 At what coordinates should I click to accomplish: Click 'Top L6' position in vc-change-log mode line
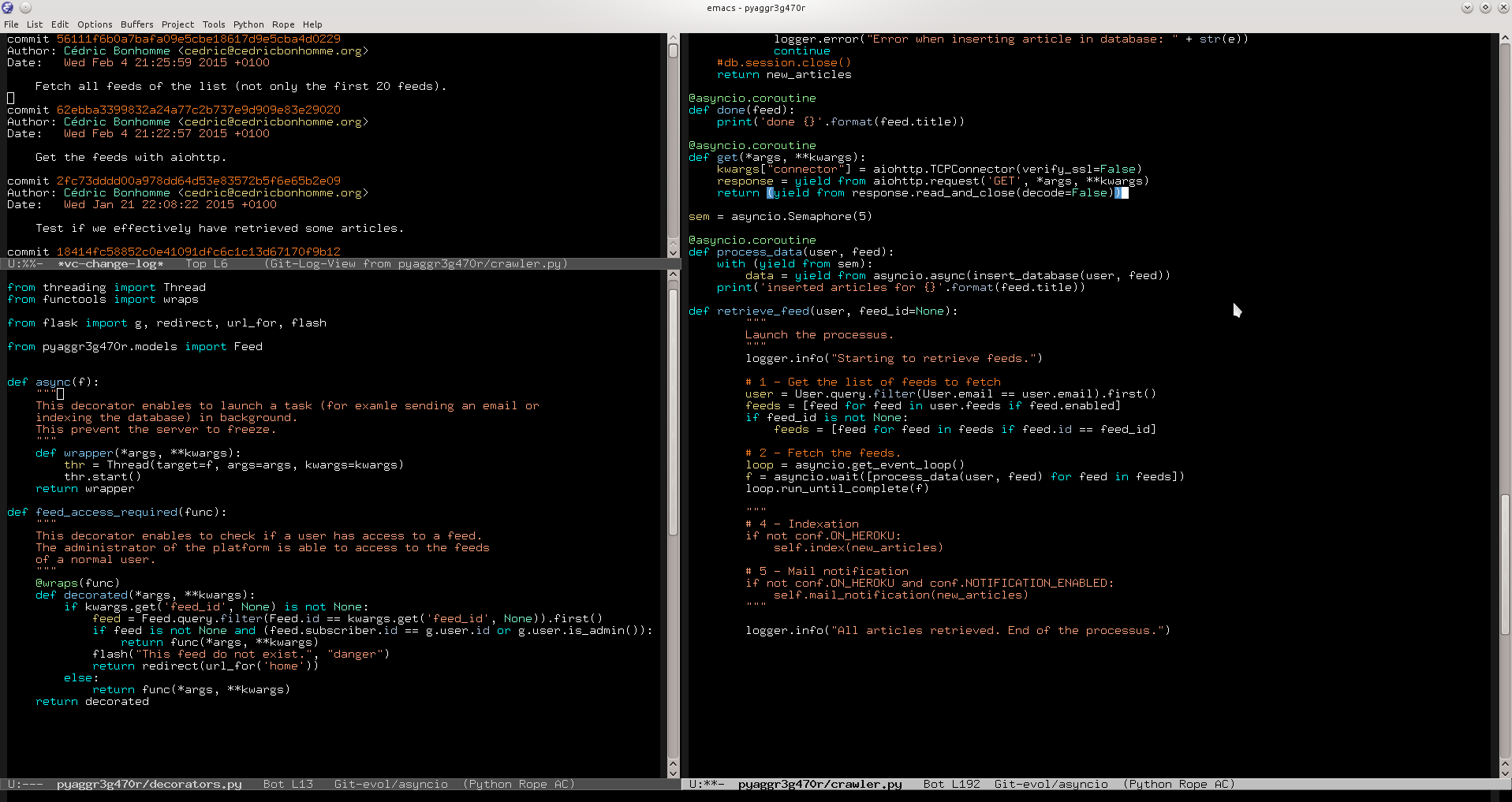pos(207,264)
